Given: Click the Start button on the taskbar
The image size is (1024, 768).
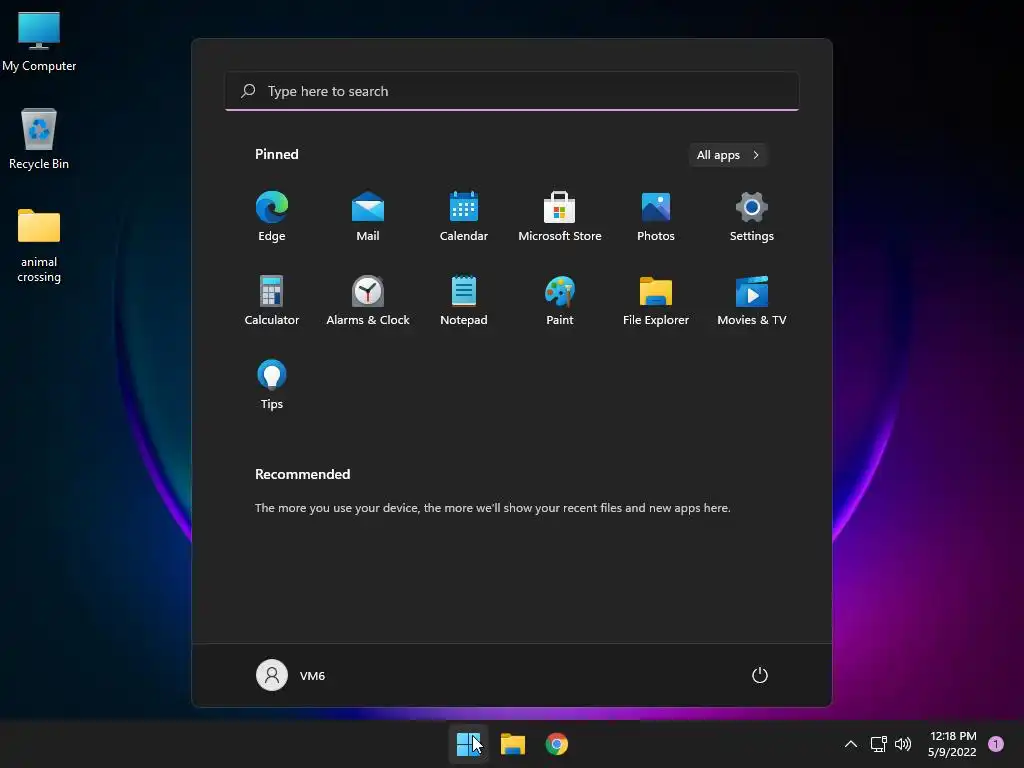Looking at the screenshot, I should click(468, 744).
